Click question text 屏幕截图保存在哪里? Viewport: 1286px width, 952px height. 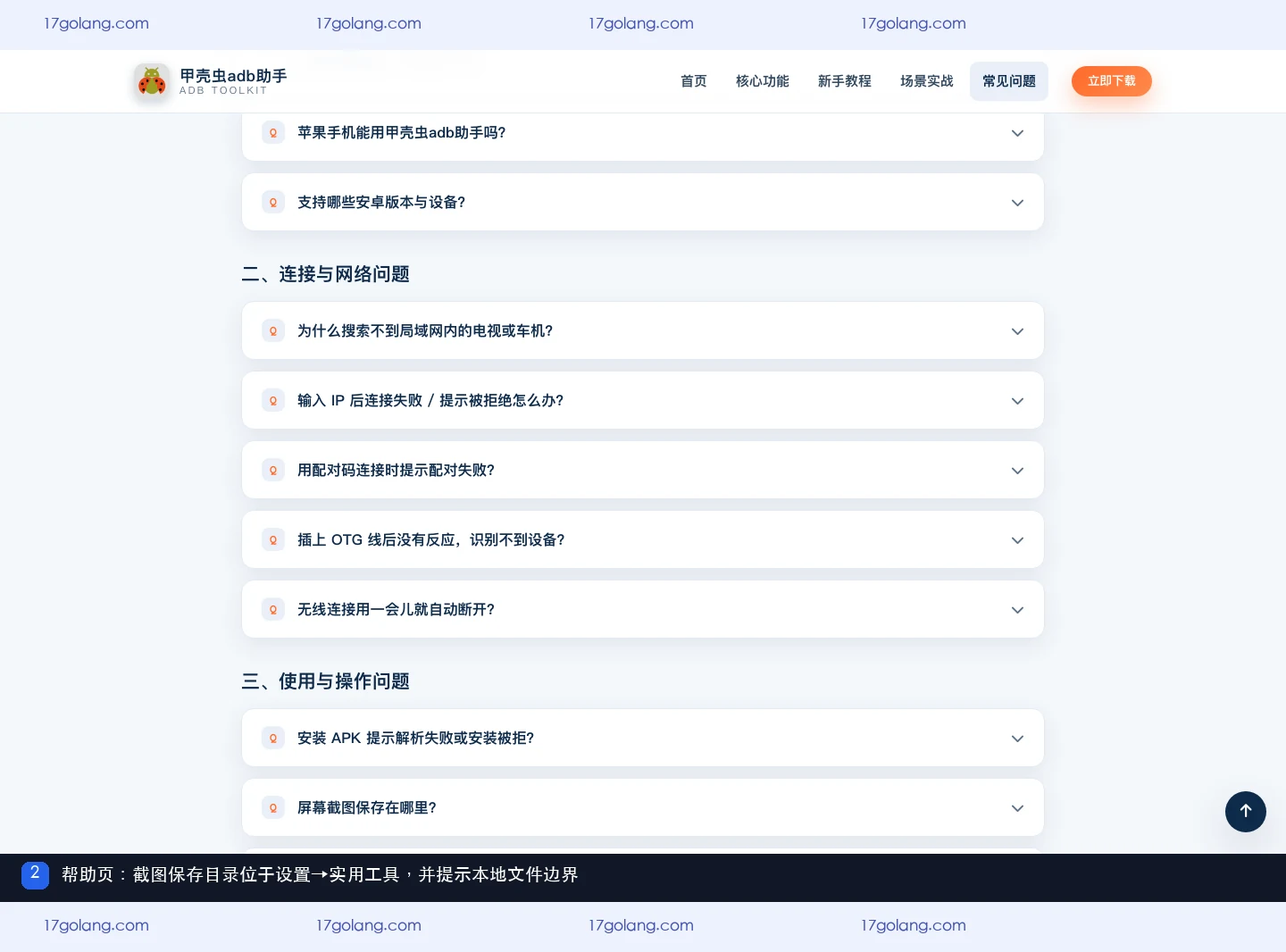tap(367, 807)
